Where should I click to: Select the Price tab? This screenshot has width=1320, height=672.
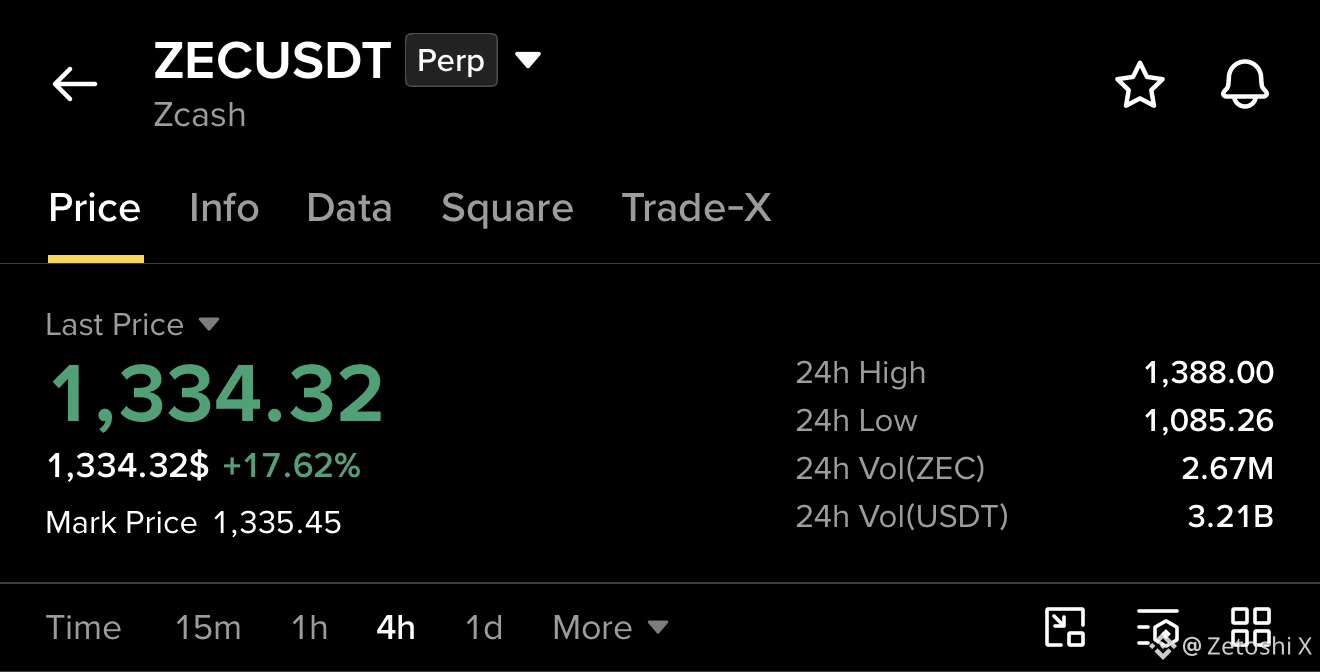coord(95,208)
